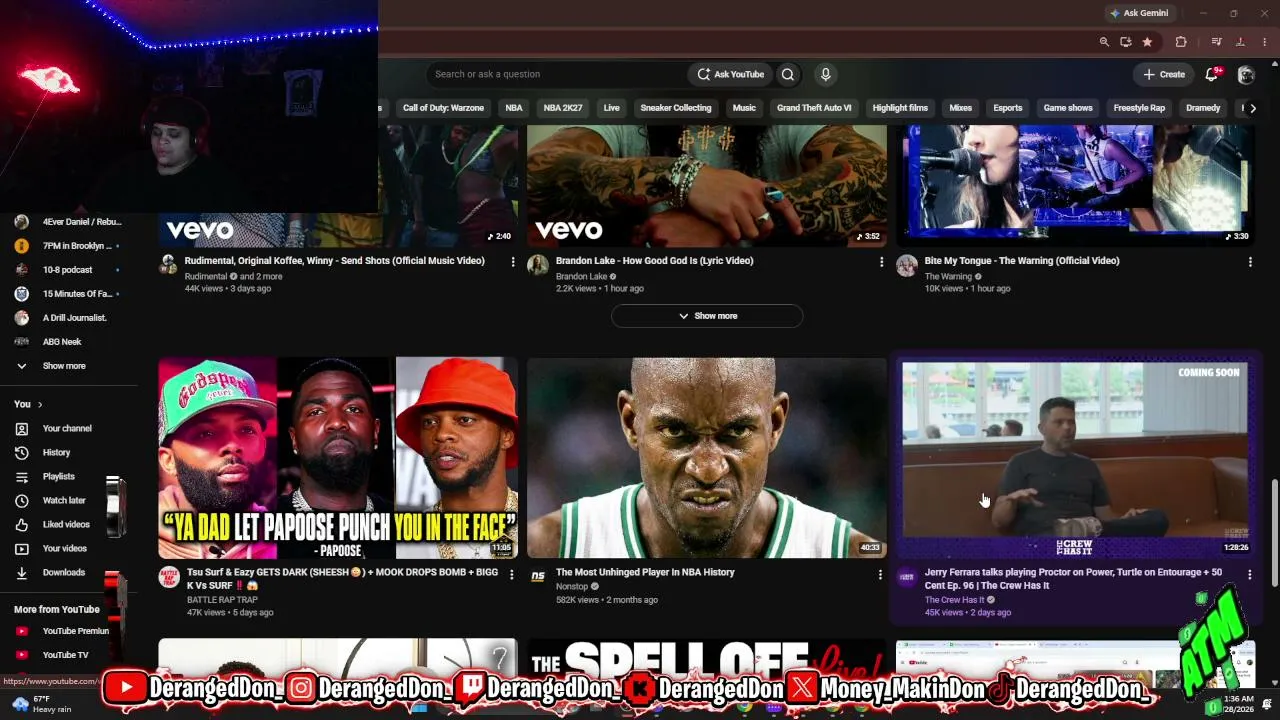The height and width of the screenshot is (720, 1280).
Task: Open options menu for Rudimental Send Shots video
Action: 513,262
